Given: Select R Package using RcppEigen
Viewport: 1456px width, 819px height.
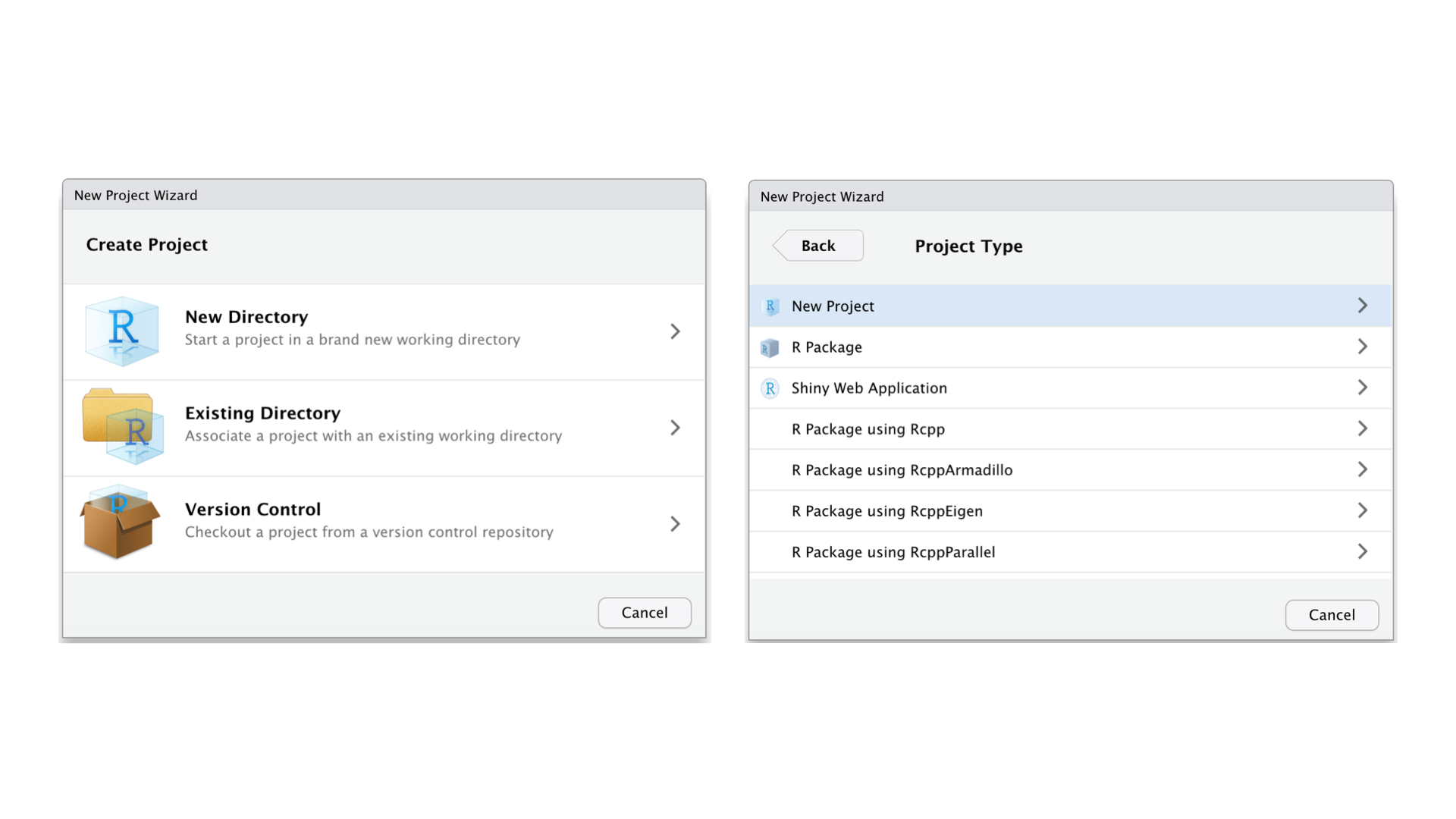Looking at the screenshot, I should click(886, 511).
